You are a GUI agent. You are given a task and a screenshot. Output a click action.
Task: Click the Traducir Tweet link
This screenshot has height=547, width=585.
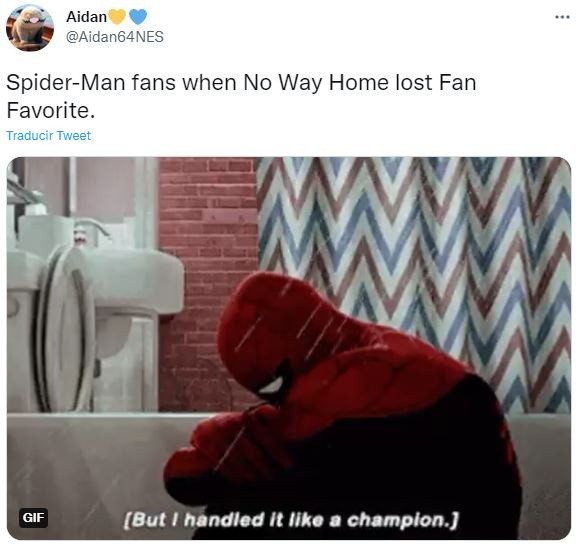pos(49,135)
